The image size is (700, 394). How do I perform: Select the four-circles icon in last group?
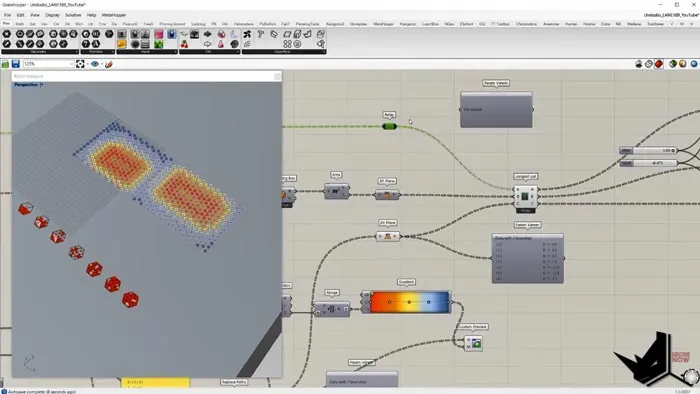[x=287, y=44]
